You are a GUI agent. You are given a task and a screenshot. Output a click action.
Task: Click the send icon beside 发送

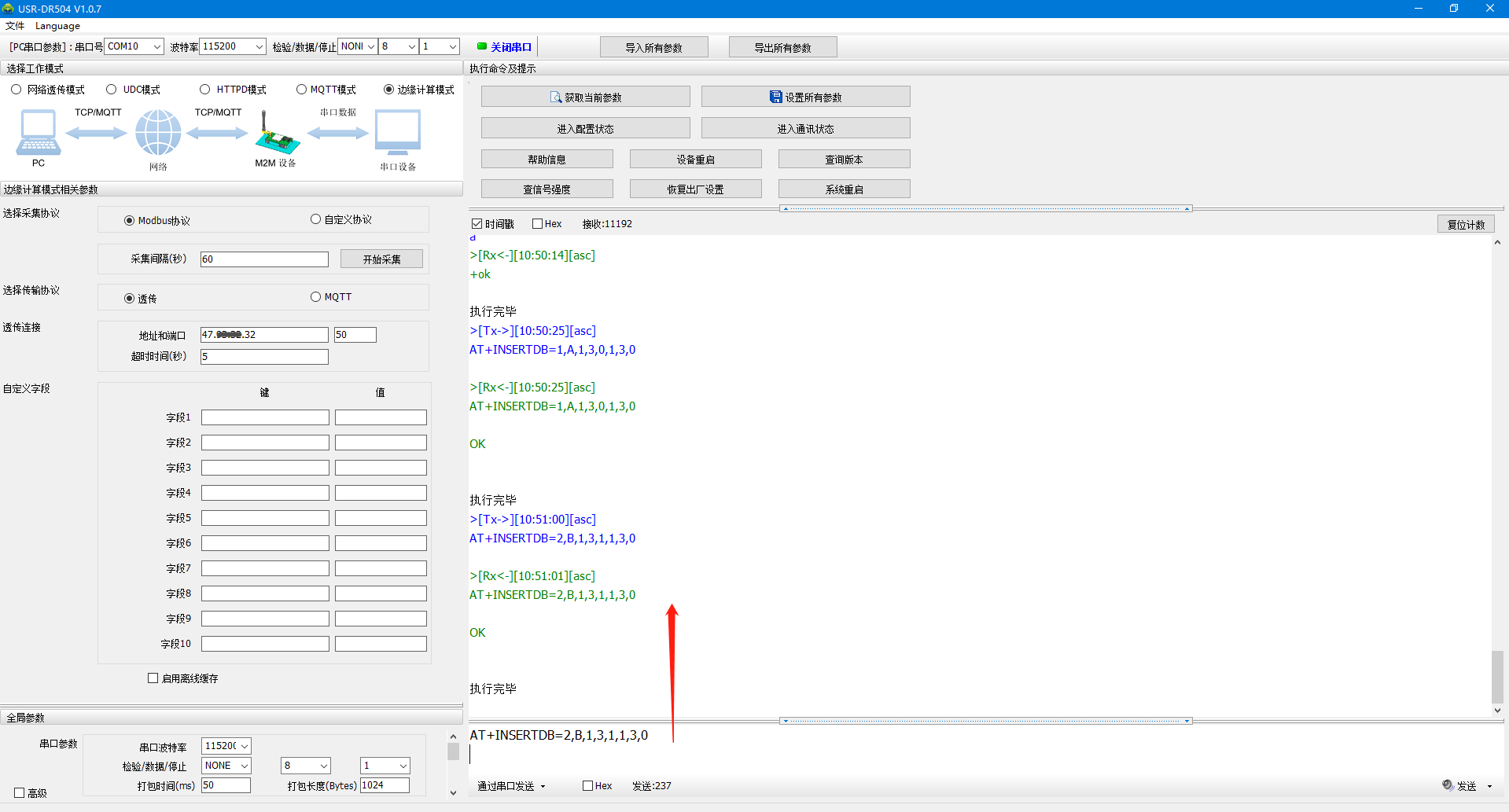tap(1448, 785)
